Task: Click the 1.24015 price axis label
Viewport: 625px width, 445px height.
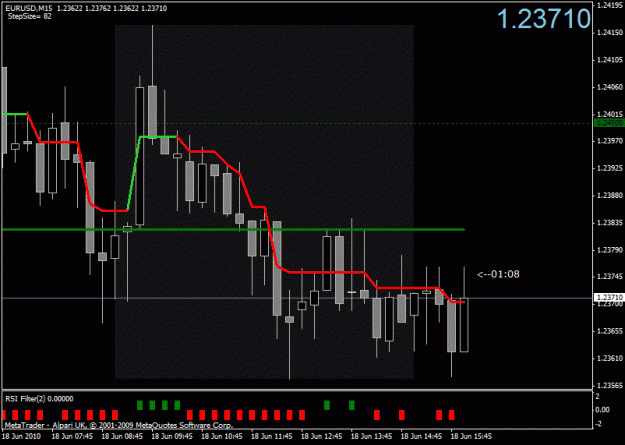Action: (608, 114)
